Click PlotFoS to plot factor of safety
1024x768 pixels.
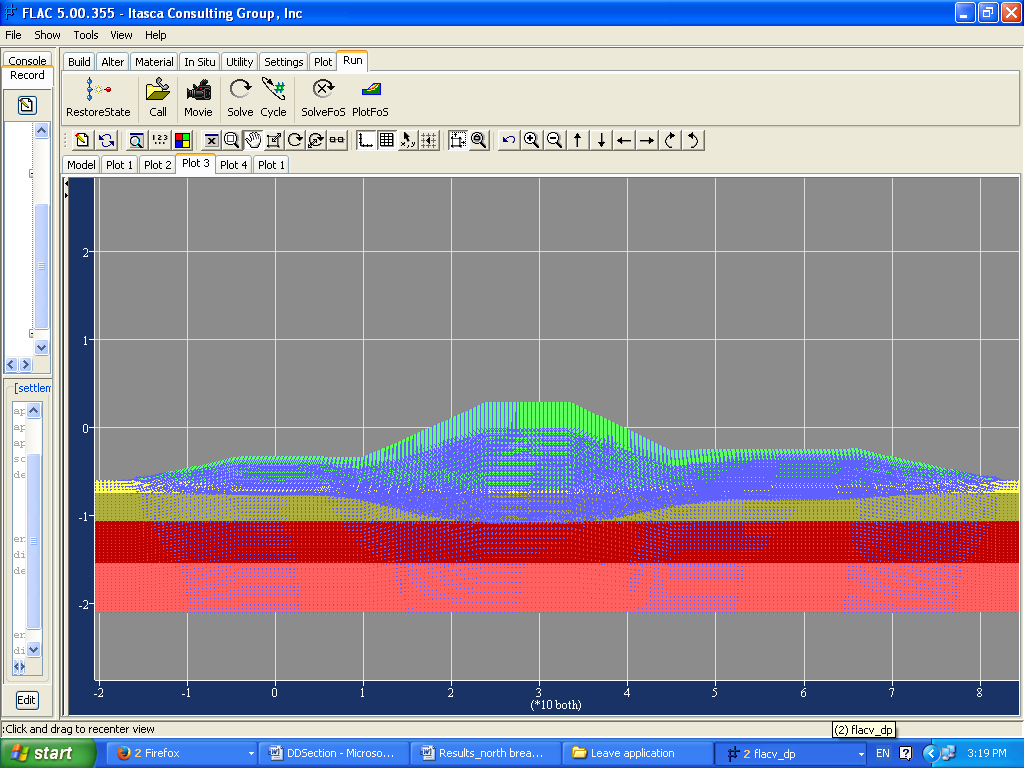pyautogui.click(x=370, y=97)
